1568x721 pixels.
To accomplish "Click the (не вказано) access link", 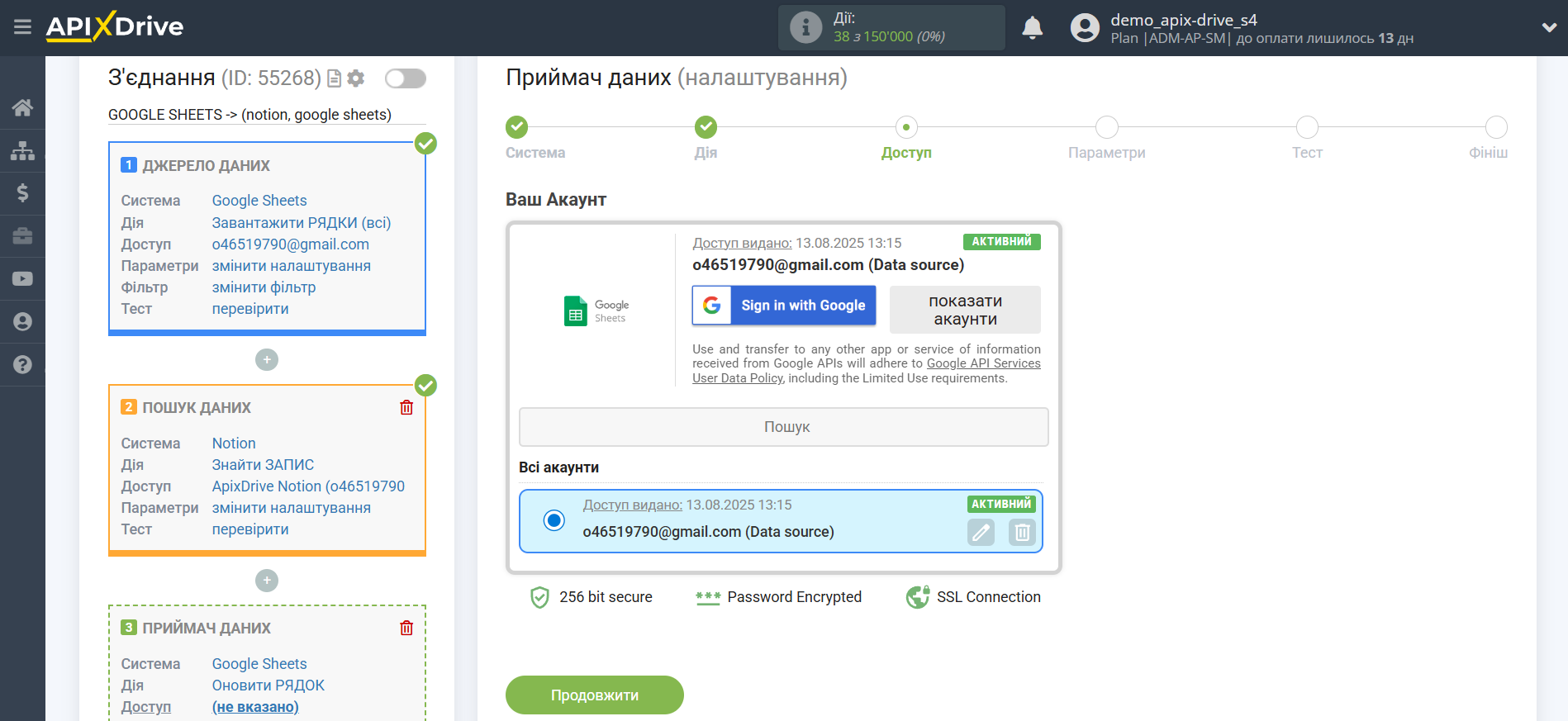I will (255, 707).
